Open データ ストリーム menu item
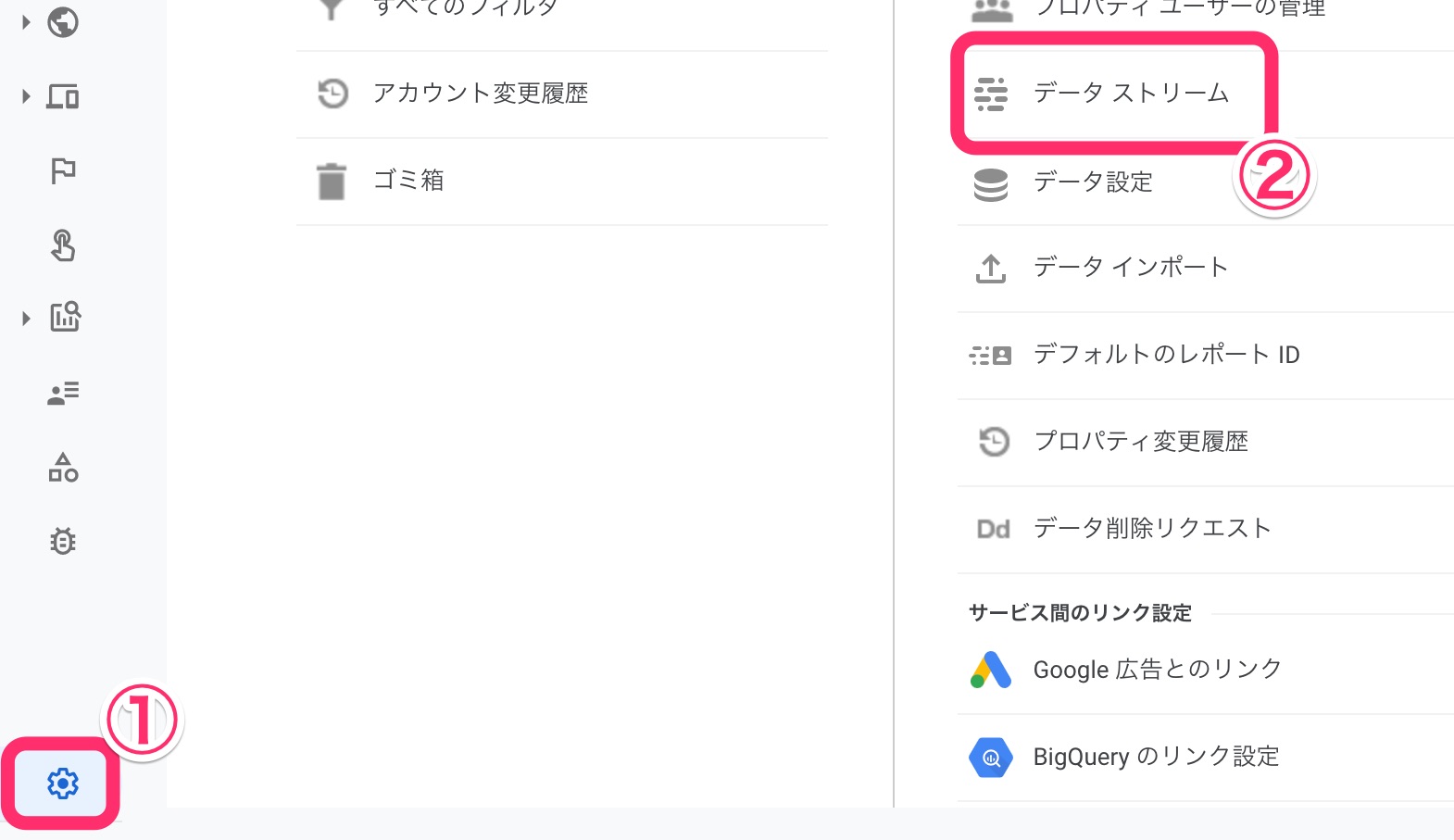Image resolution: width=1454 pixels, height=840 pixels. 1131,94
